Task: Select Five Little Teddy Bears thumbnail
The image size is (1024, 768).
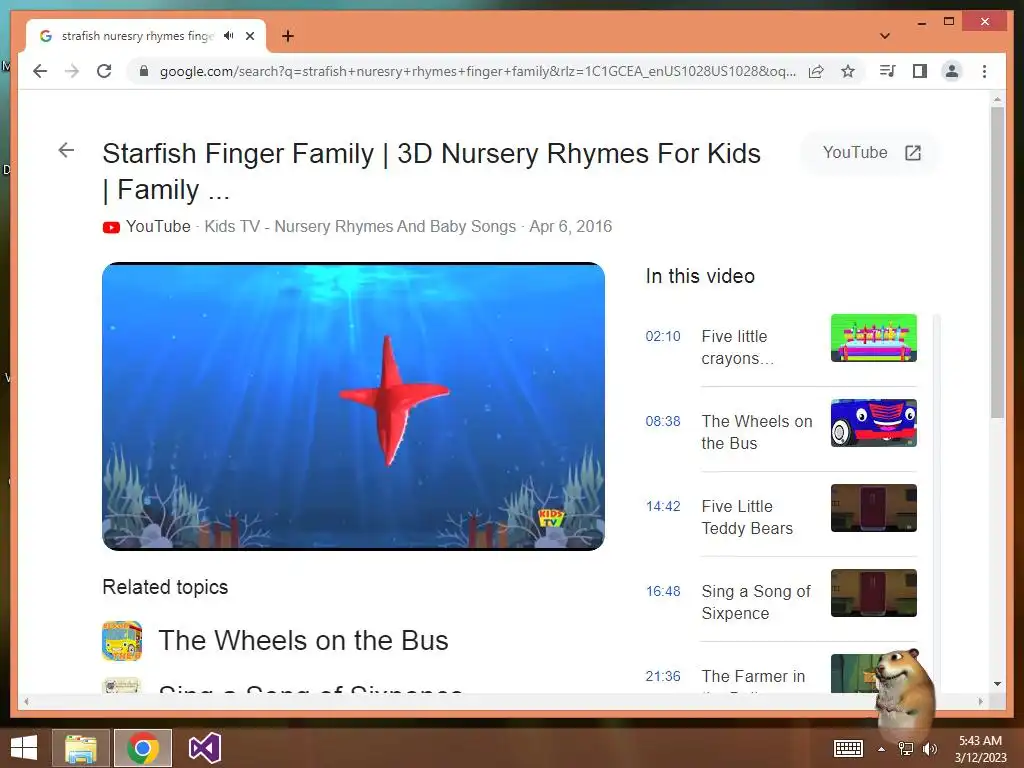Action: coord(874,507)
